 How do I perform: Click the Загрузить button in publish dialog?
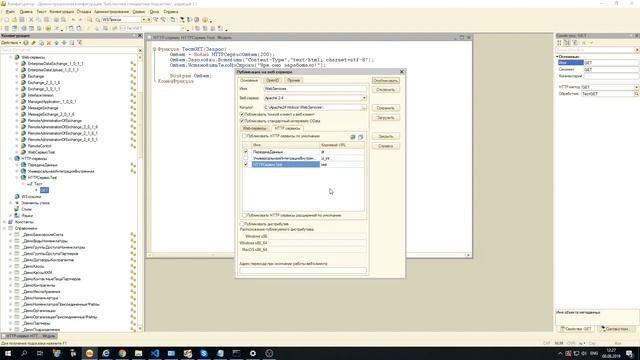click(x=385, y=118)
